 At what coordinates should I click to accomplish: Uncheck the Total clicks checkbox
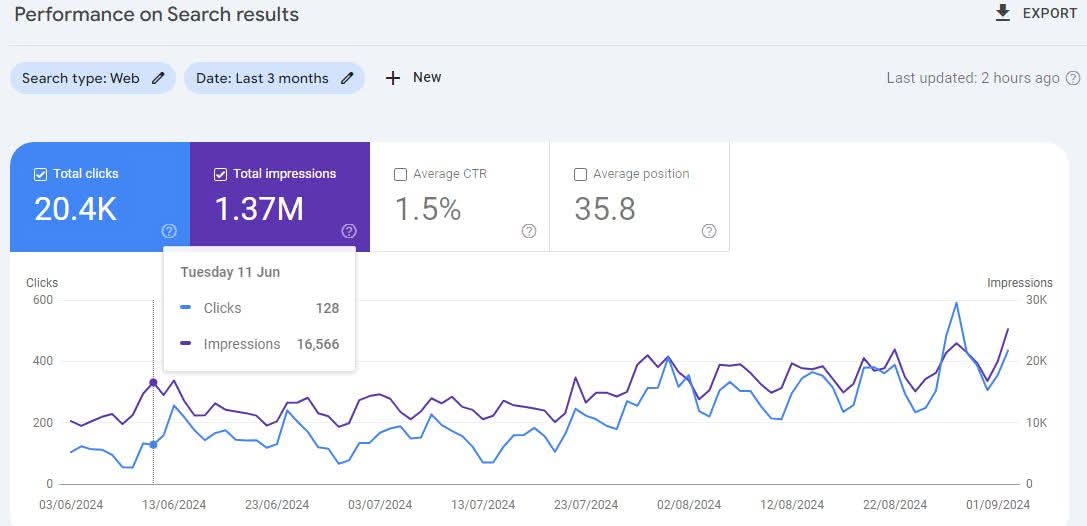tap(41, 174)
